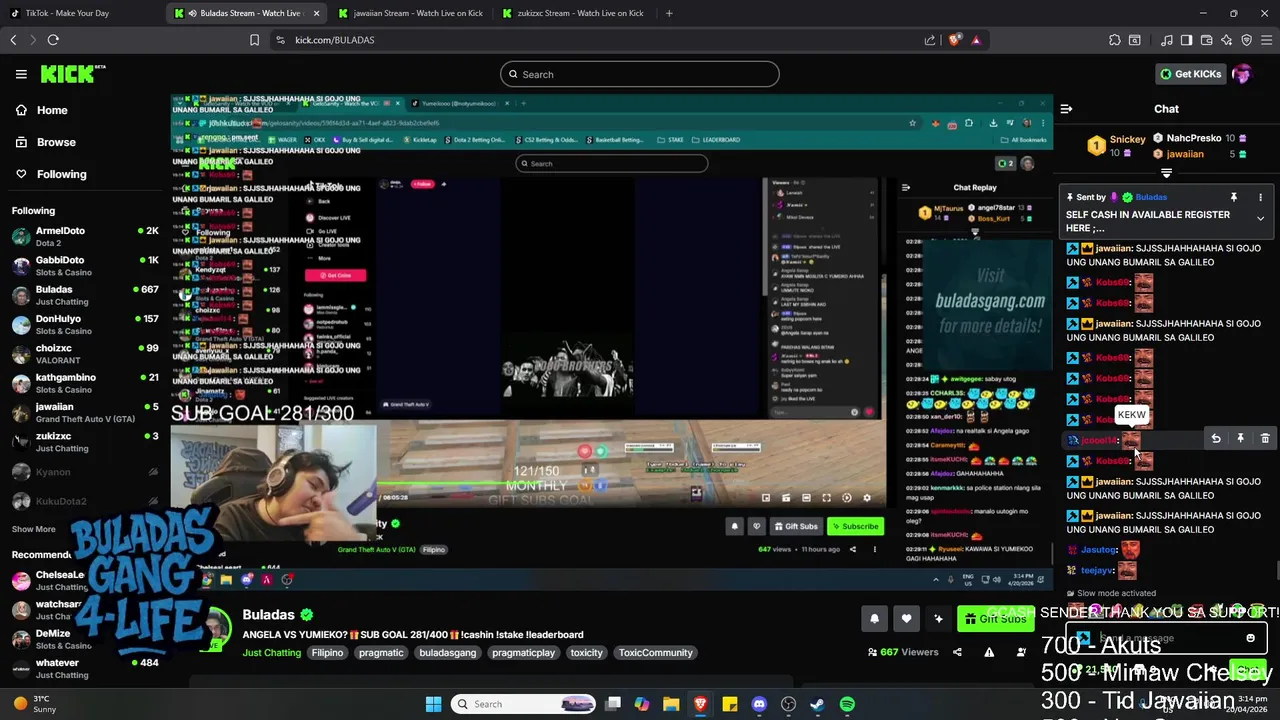Click the pragmaticplay tag
1280x720 pixels.
tap(523, 653)
